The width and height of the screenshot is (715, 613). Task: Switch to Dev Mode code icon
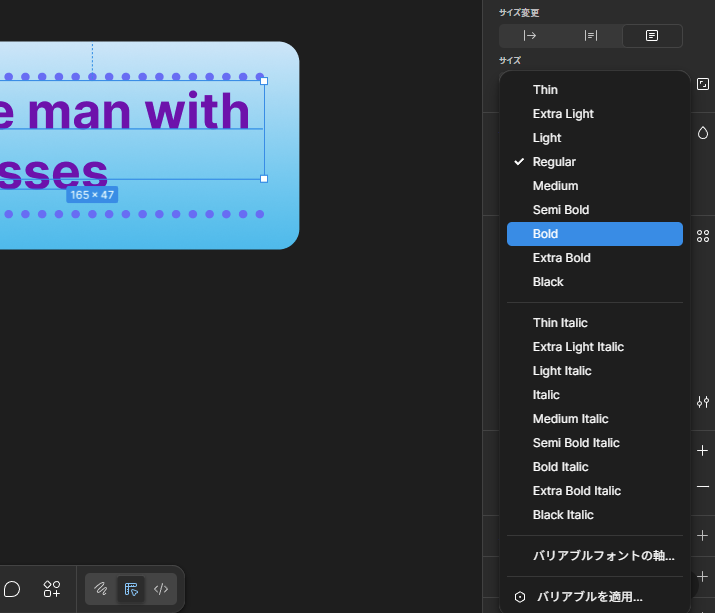[x=161, y=589]
